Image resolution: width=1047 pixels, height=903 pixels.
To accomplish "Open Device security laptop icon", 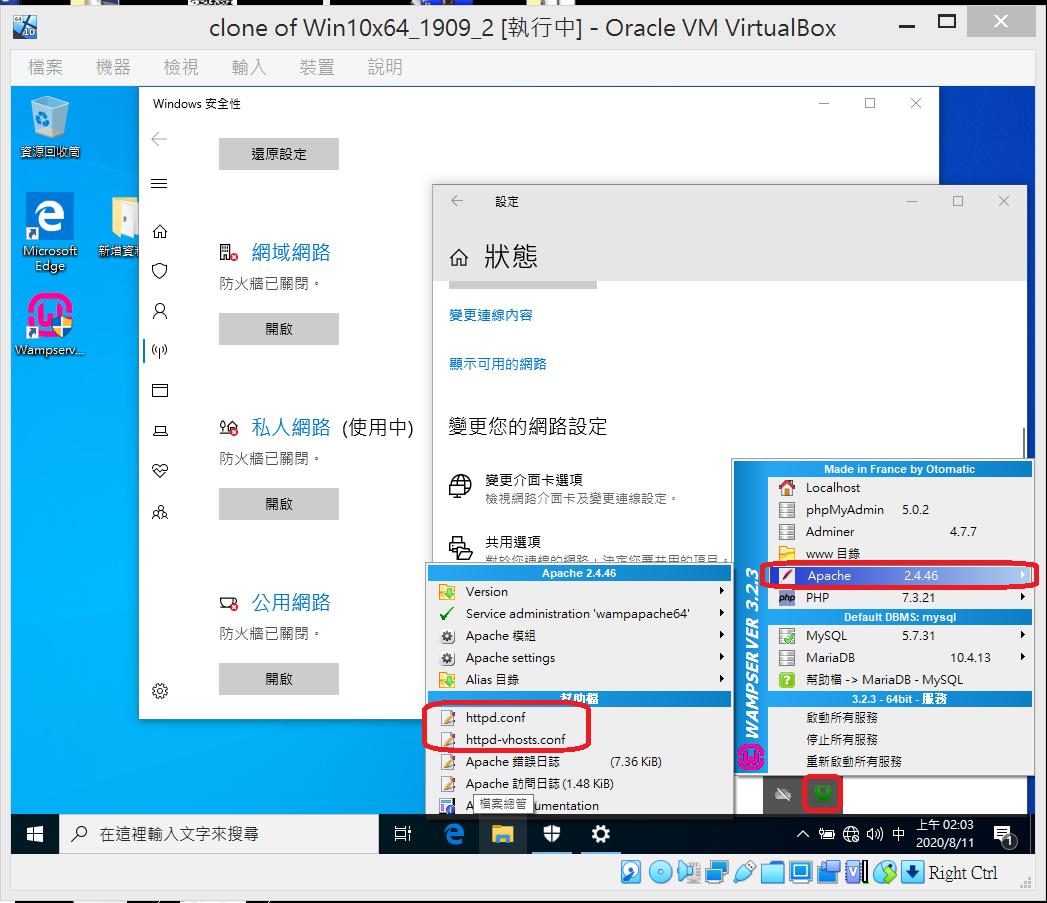I will pyautogui.click(x=160, y=431).
